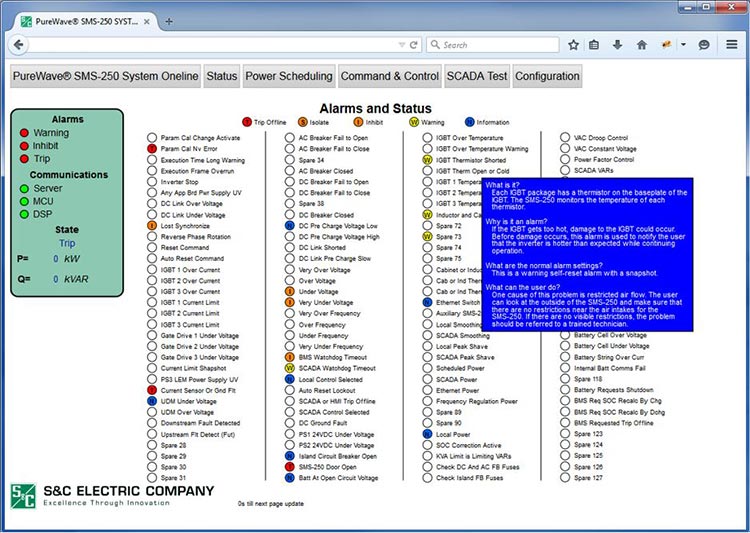Click orange Lost Synchronize indicator
Image resolution: width=750 pixels, height=533 pixels.
pyautogui.click(x=152, y=225)
